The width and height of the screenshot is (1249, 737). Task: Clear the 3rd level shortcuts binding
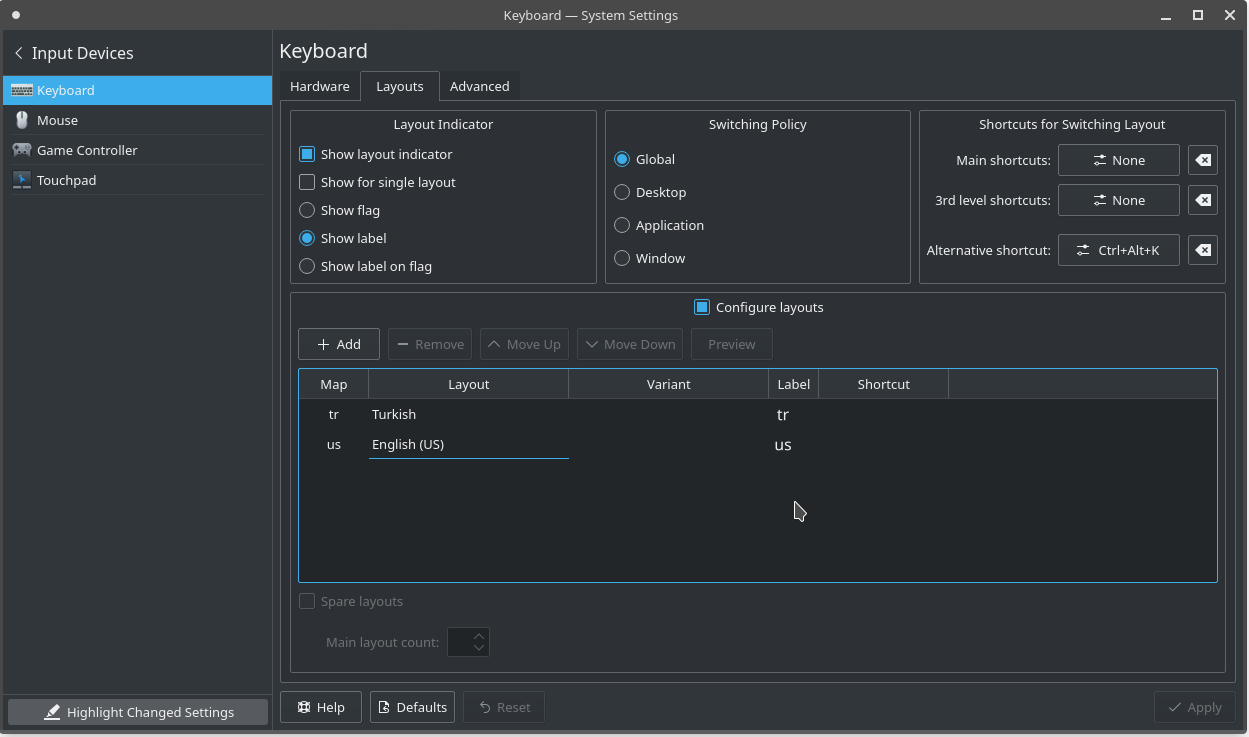click(1202, 200)
